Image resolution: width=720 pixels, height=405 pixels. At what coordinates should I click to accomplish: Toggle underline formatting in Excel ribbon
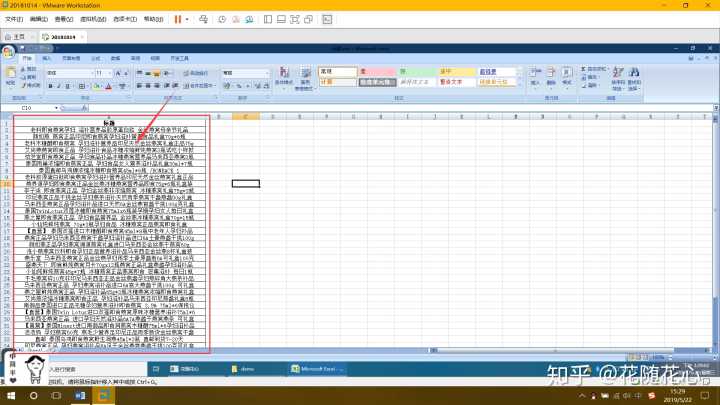[68, 86]
